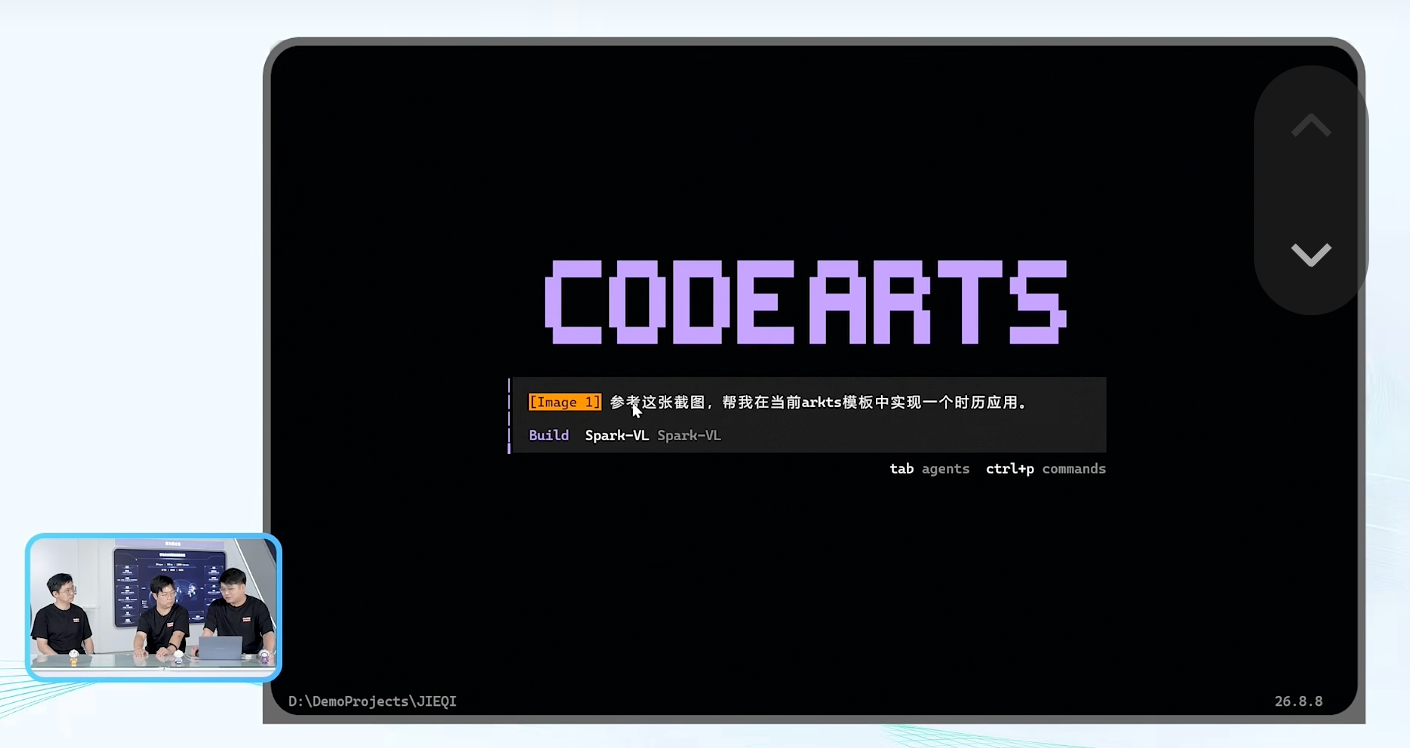Click the "ctrl+p commands" shortcut hint
The width and height of the screenshot is (1410, 748).
[1046, 469]
